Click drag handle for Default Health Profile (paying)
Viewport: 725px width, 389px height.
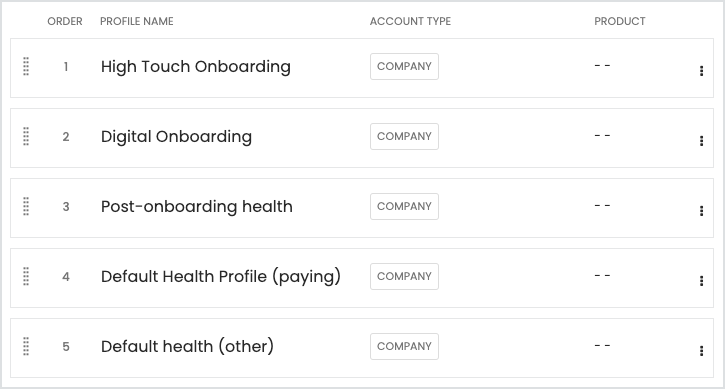pyautogui.click(x=26, y=276)
